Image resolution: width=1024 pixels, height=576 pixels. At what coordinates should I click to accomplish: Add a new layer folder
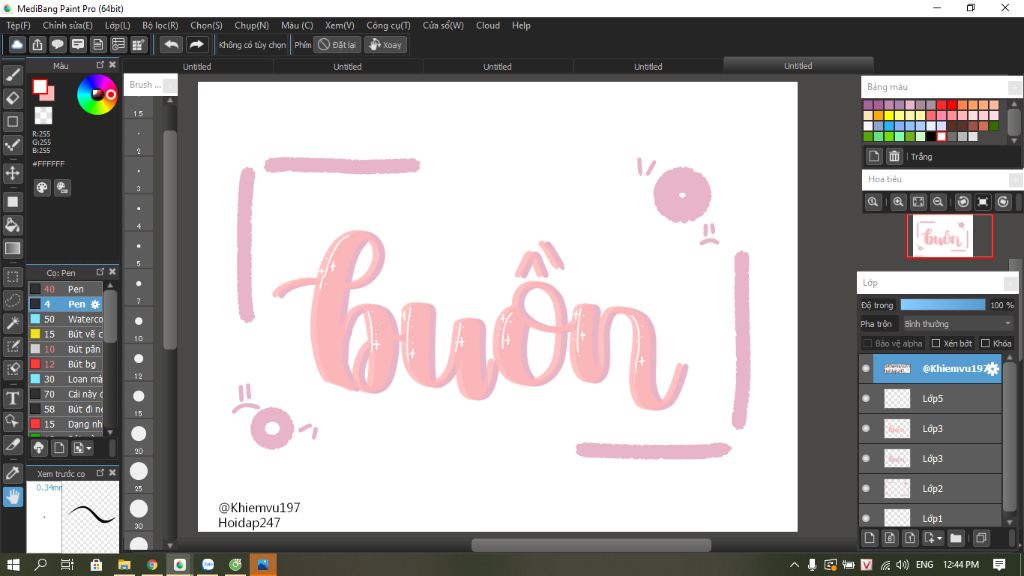(x=956, y=538)
